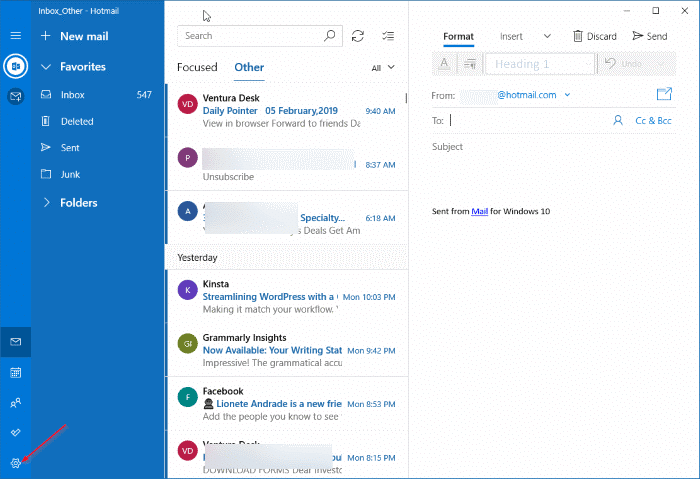Choose contacts with the person icon
The height and width of the screenshot is (479, 700).
point(618,121)
